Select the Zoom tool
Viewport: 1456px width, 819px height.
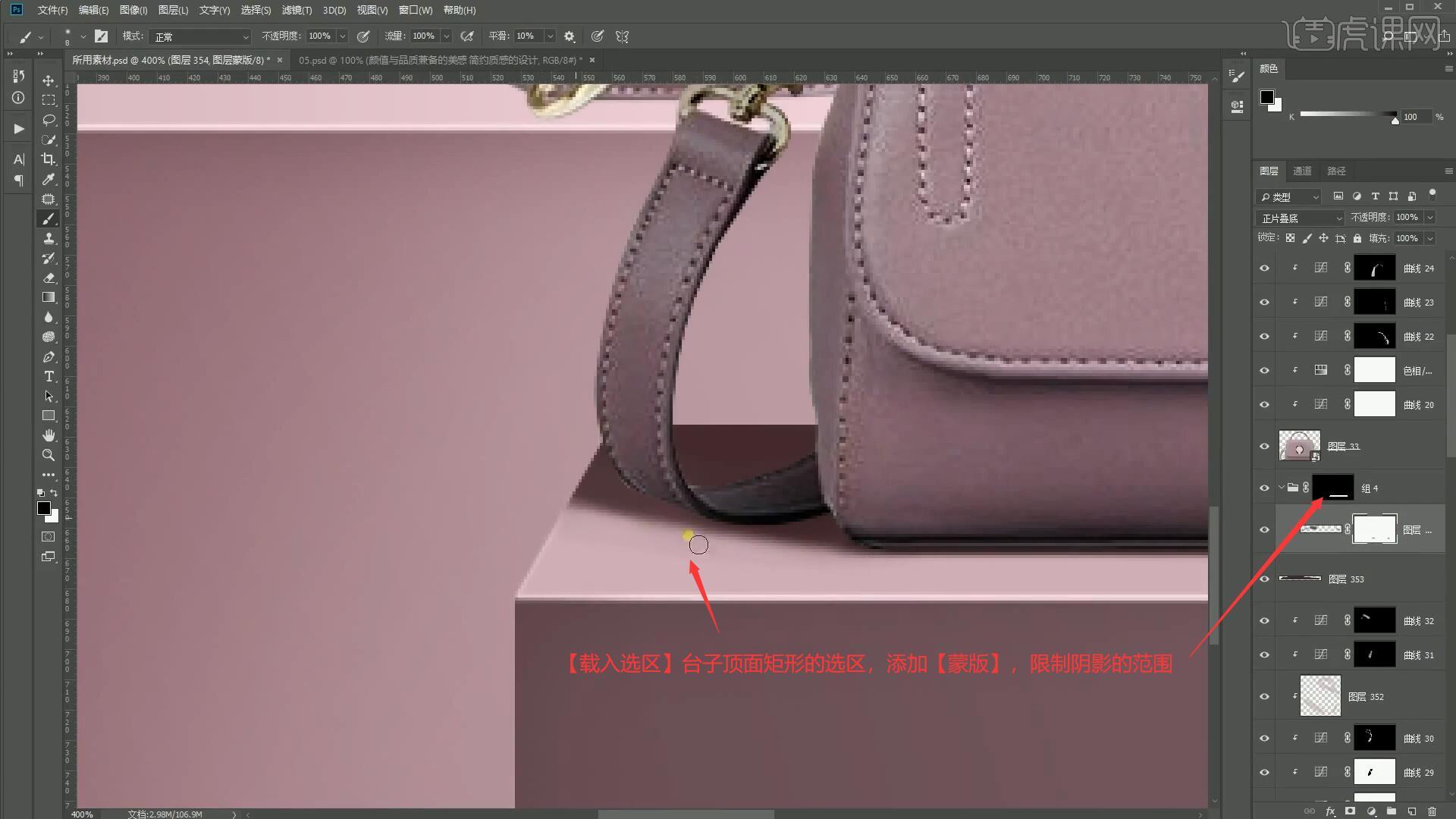click(x=49, y=455)
